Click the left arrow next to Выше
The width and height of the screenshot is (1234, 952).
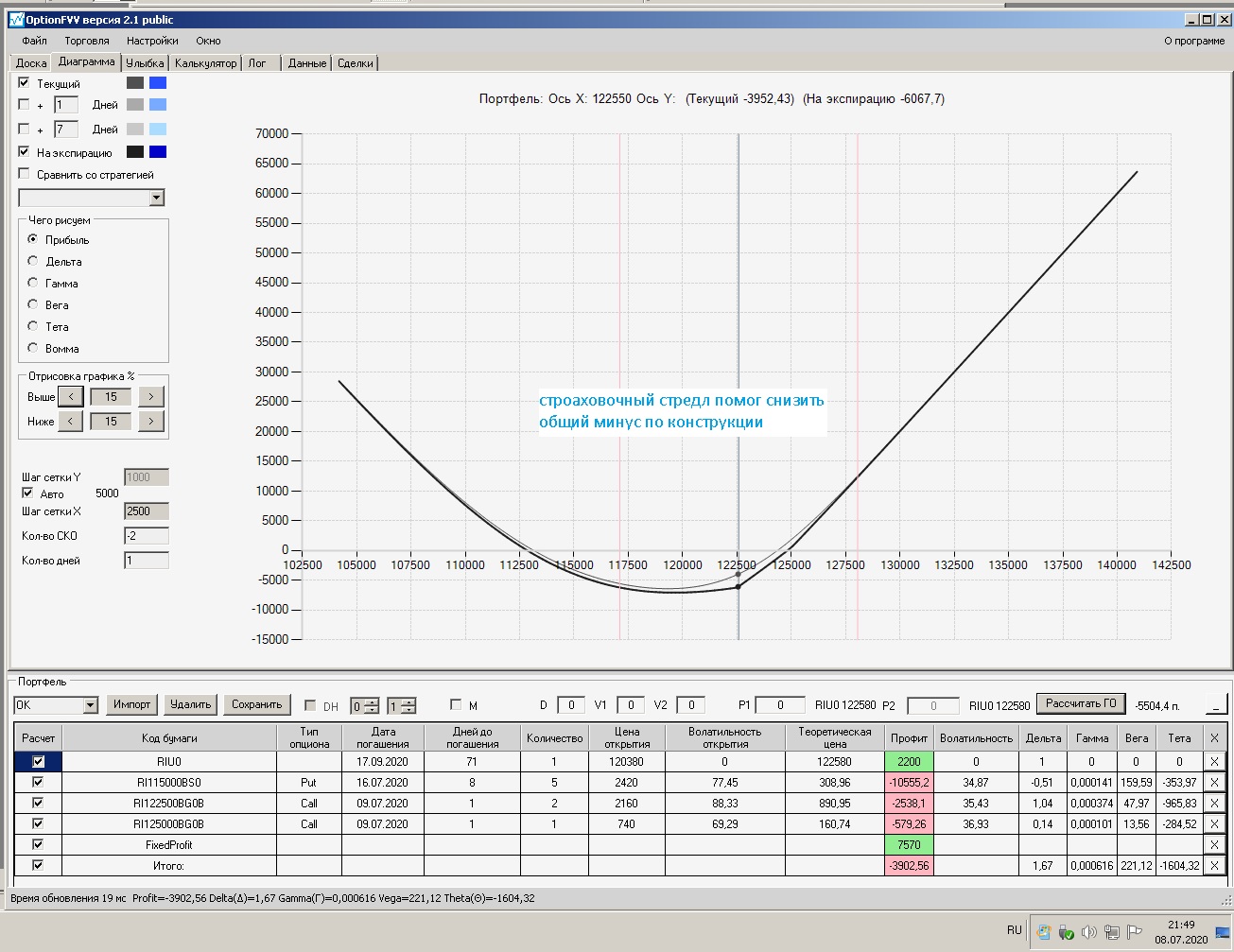pyautogui.click(x=70, y=397)
